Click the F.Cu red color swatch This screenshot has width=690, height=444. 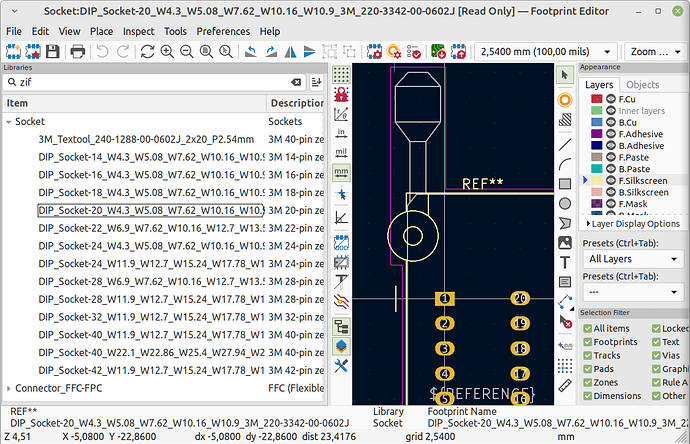596,99
